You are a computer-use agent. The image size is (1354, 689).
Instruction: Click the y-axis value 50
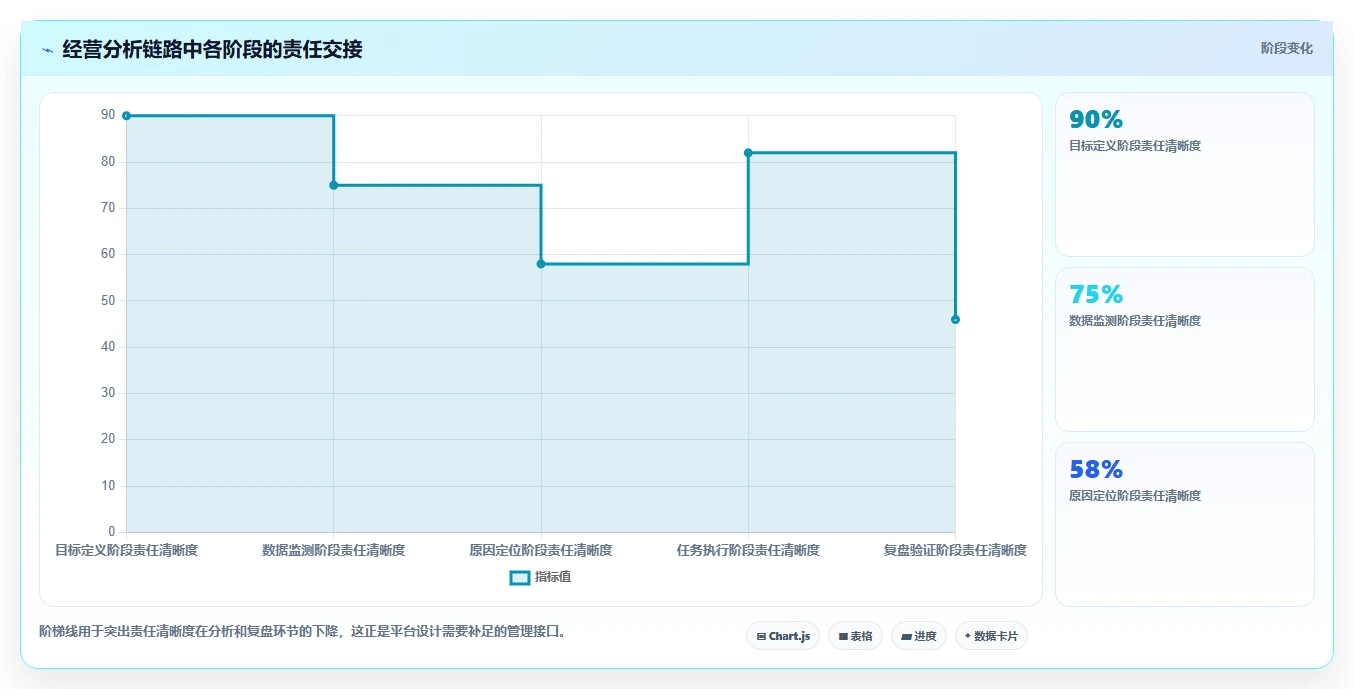click(x=108, y=300)
